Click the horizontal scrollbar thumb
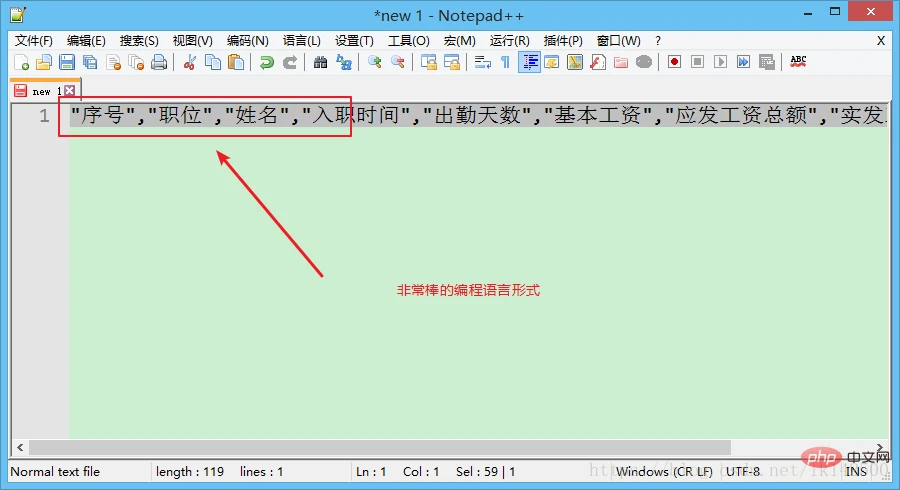 [380, 447]
